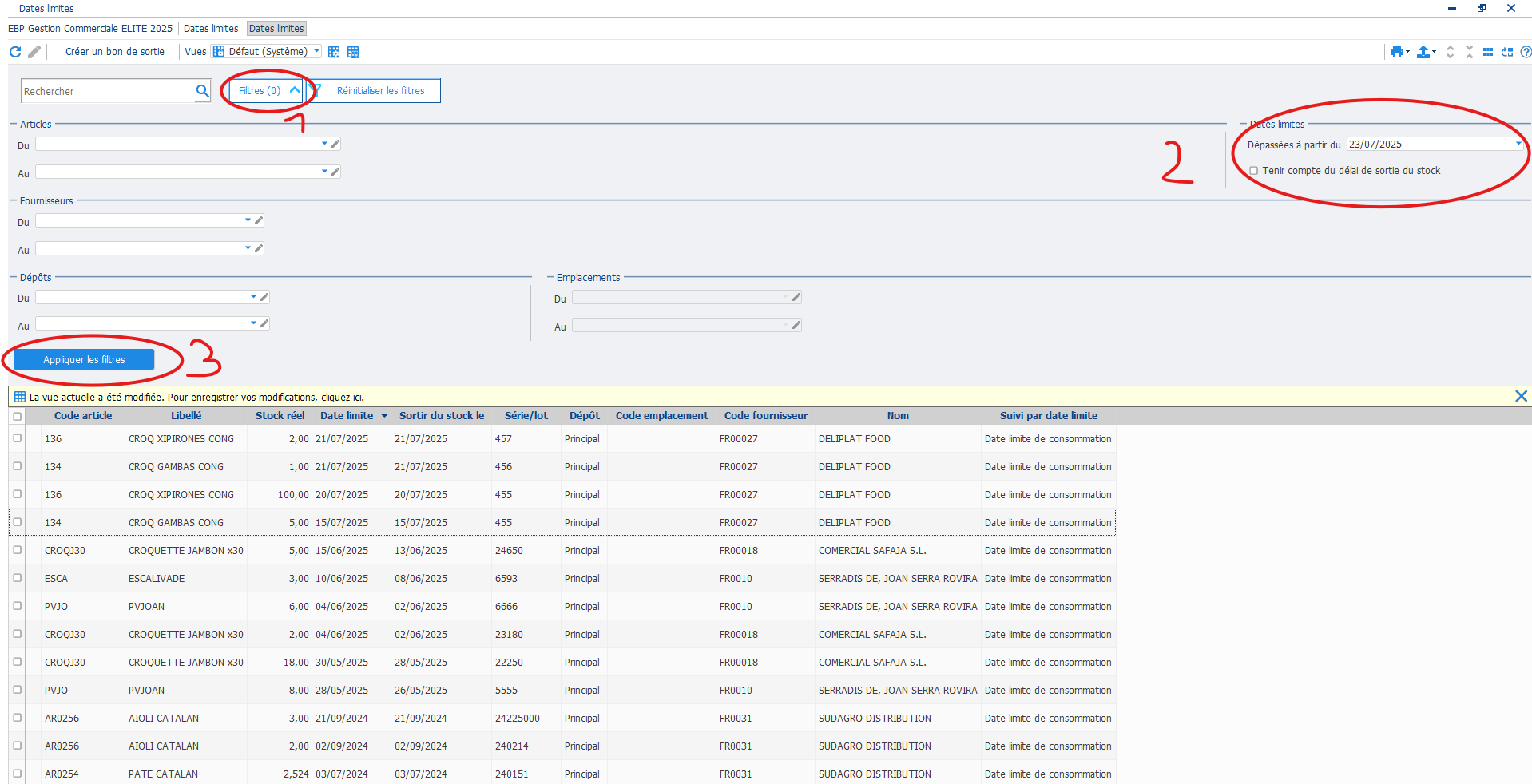This screenshot has width=1532, height=784.
Task: Open printer options dropdown arrow
Action: 1407,52
